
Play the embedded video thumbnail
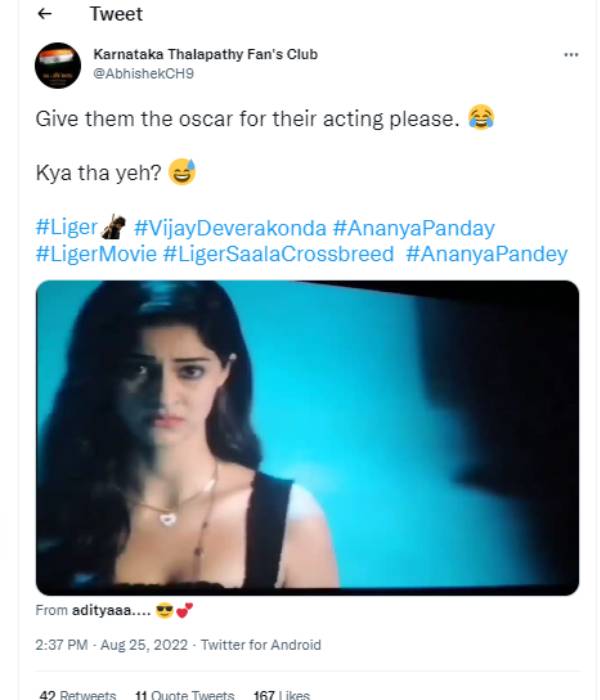tap(307, 438)
